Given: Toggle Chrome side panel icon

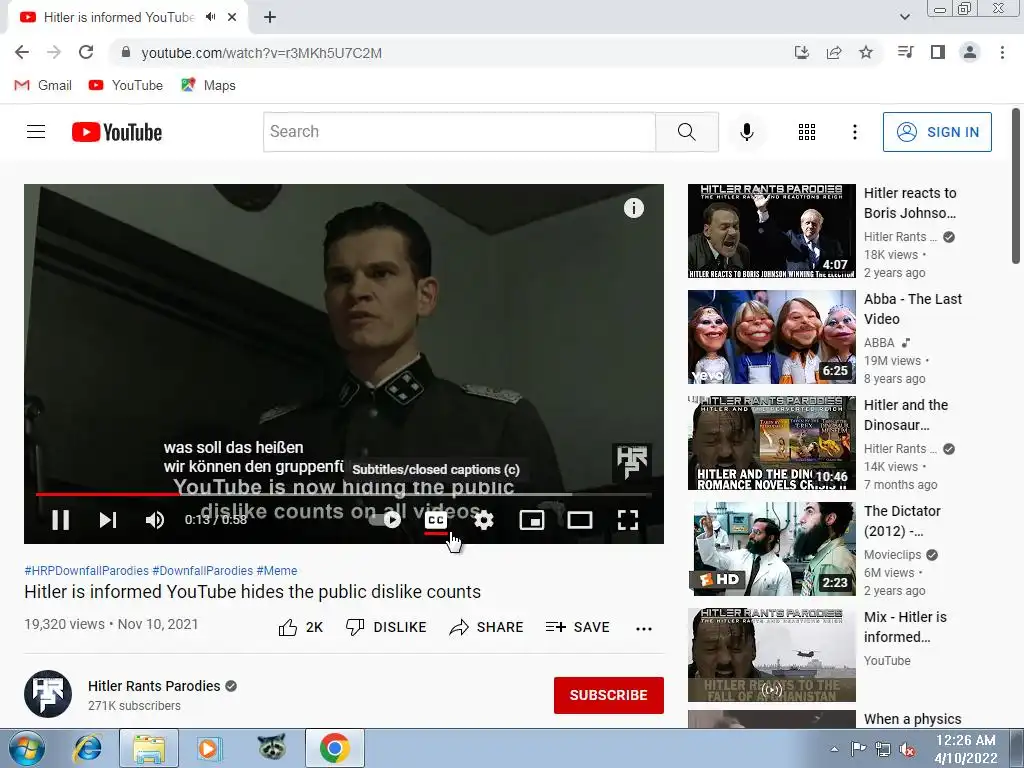Looking at the screenshot, I should (x=938, y=52).
